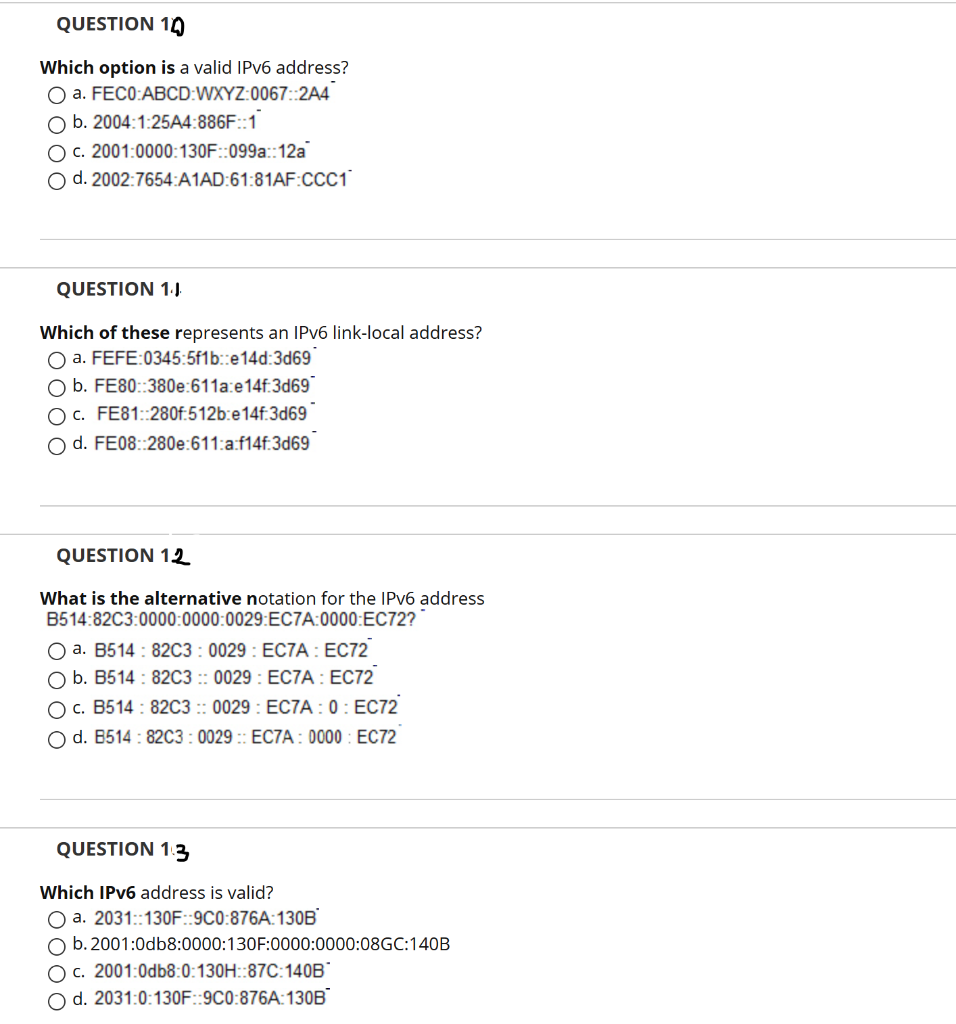Select option b. 2004:1:25A4:886F::1
This screenshot has height=1024, width=956.
pos(56,123)
